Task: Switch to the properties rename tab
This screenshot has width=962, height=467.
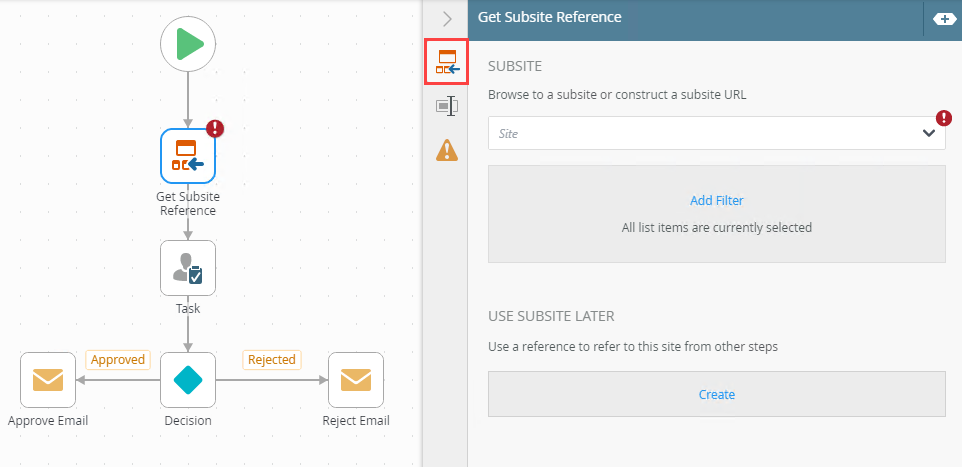Action: [x=446, y=106]
